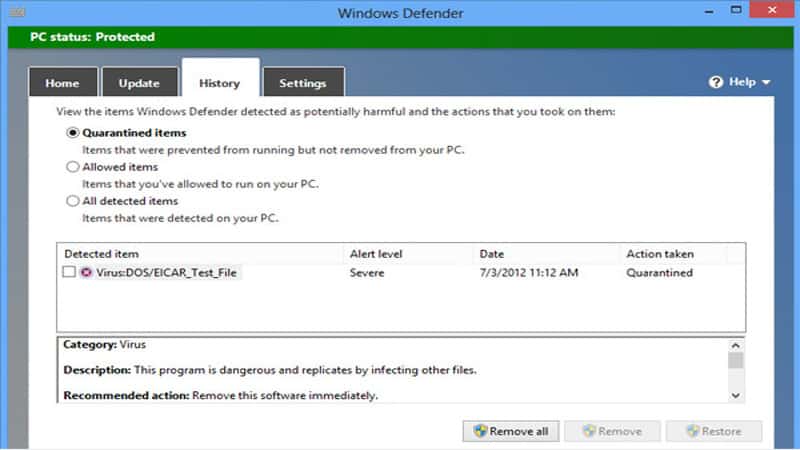Go to the Settings tab
The height and width of the screenshot is (450, 800).
[x=302, y=83]
